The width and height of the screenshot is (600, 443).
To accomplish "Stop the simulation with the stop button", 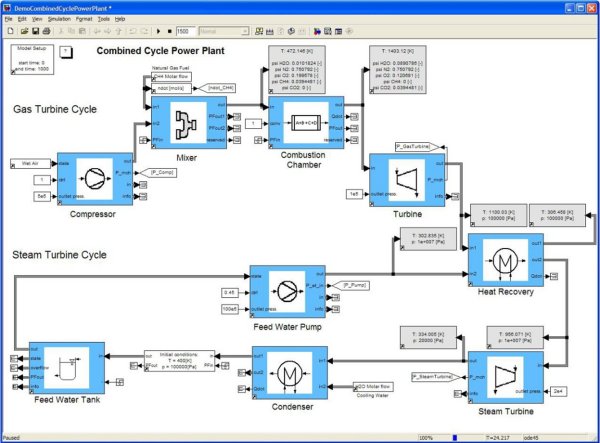I will tap(170, 31).
